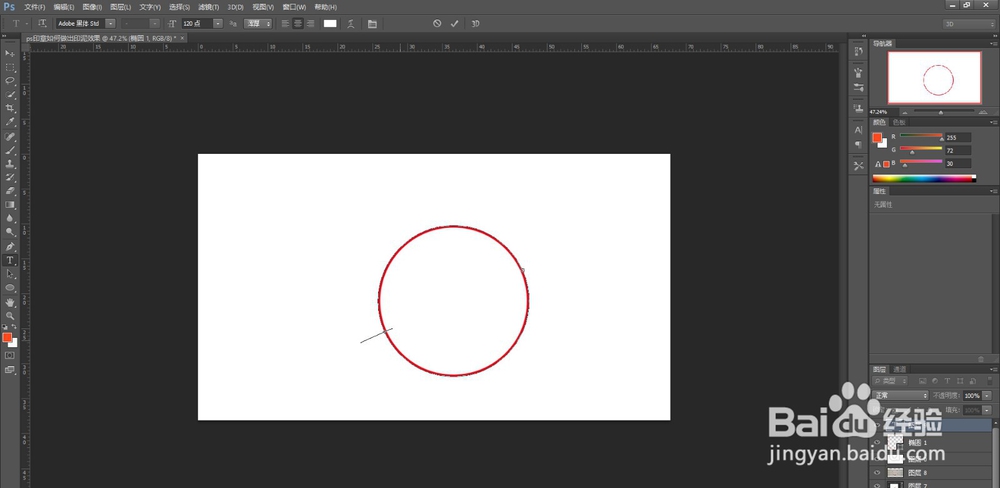1000x488 pixels.
Task: Select the Hand tool
Action: click(10, 302)
